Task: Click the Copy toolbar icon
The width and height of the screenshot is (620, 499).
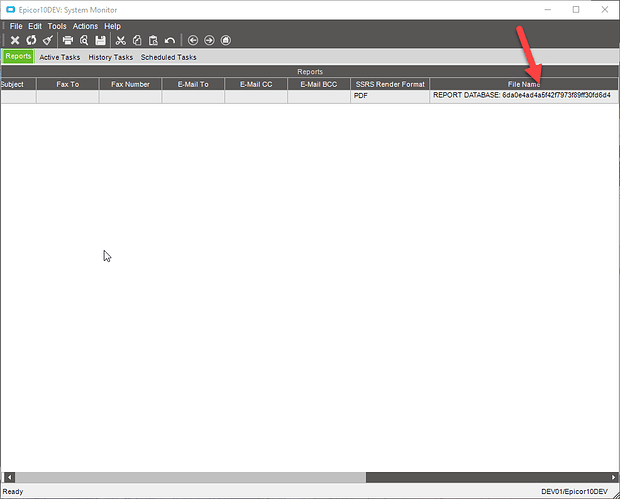Action: point(137,40)
